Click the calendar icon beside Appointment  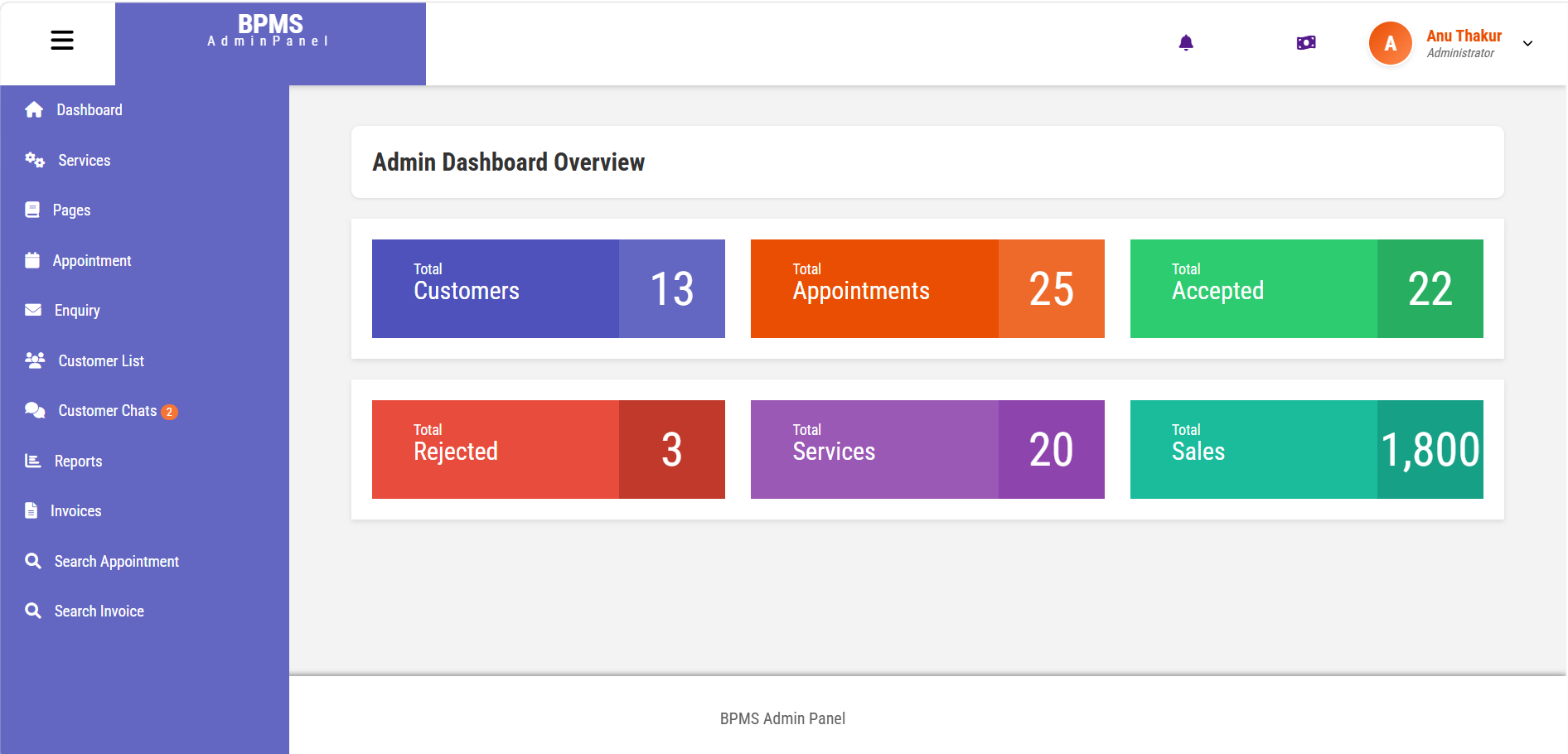click(x=32, y=260)
